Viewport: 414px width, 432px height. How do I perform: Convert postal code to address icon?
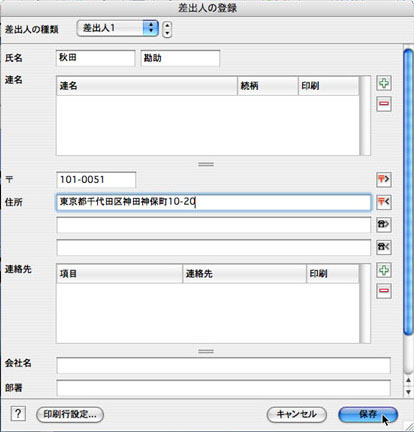(384, 180)
